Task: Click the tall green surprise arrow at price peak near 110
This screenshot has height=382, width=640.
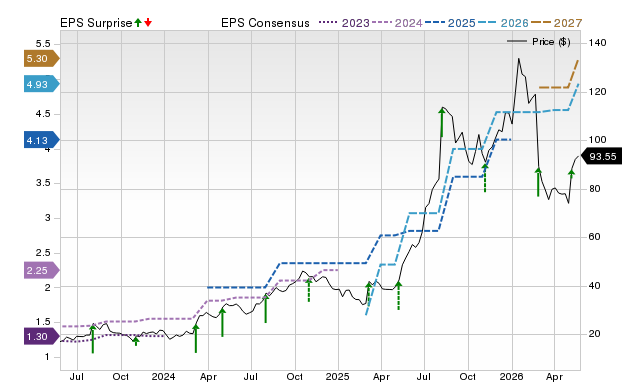Action: click(442, 122)
